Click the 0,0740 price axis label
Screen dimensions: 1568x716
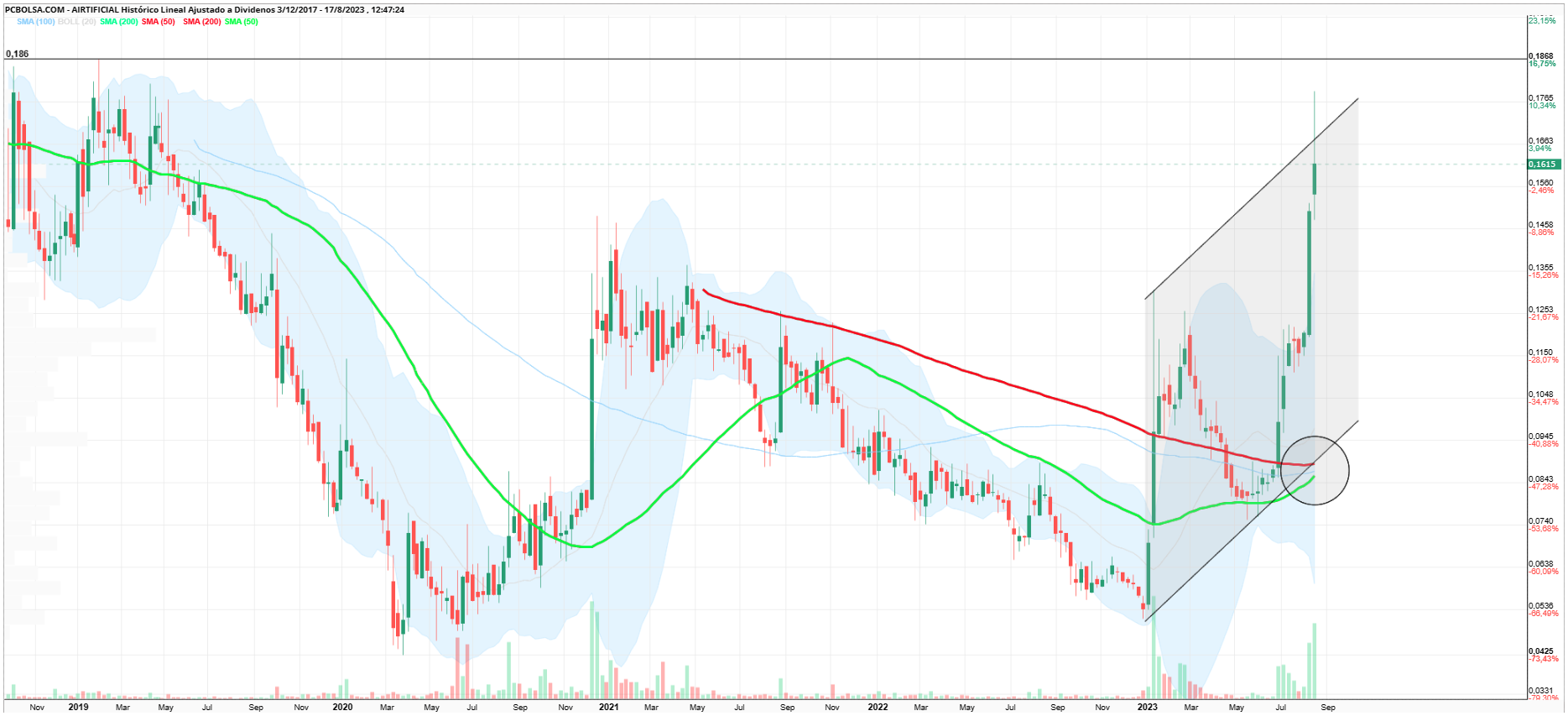pos(1541,521)
